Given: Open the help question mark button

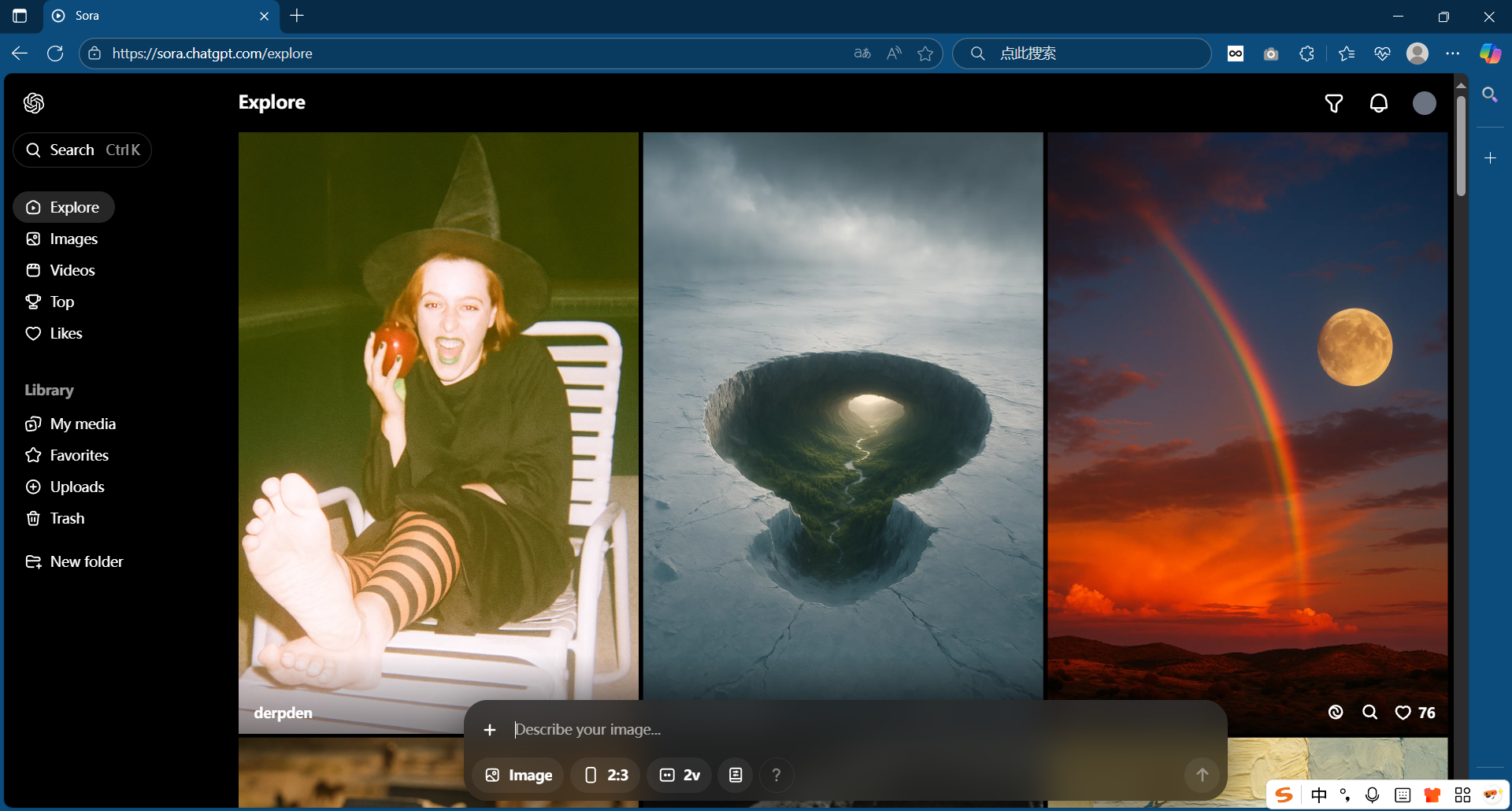Looking at the screenshot, I should 776,775.
